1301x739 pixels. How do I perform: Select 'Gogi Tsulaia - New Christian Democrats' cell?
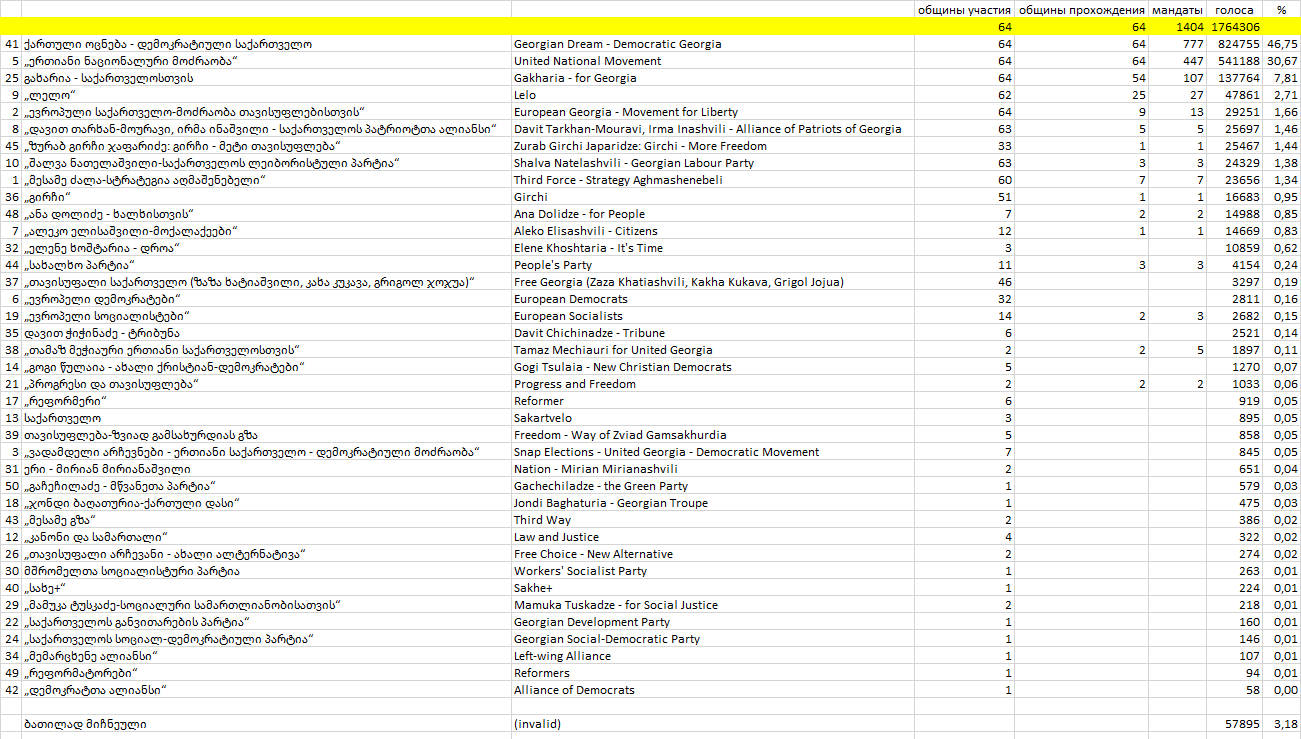point(713,367)
